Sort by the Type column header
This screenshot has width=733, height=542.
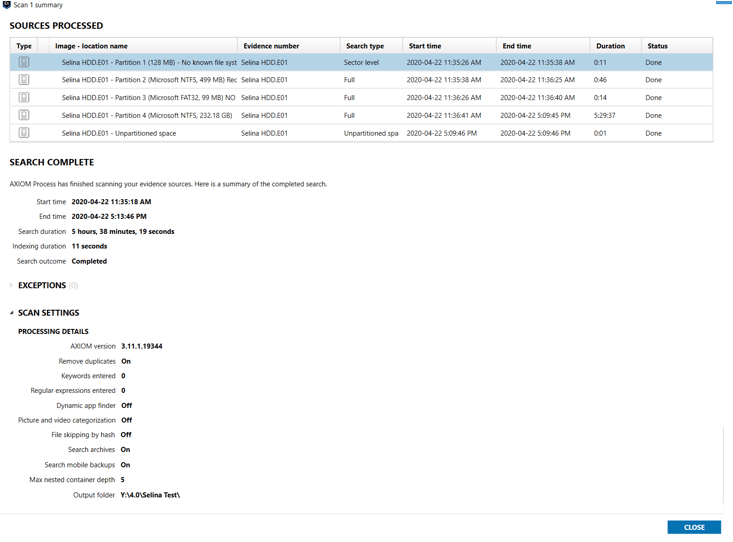coord(24,46)
